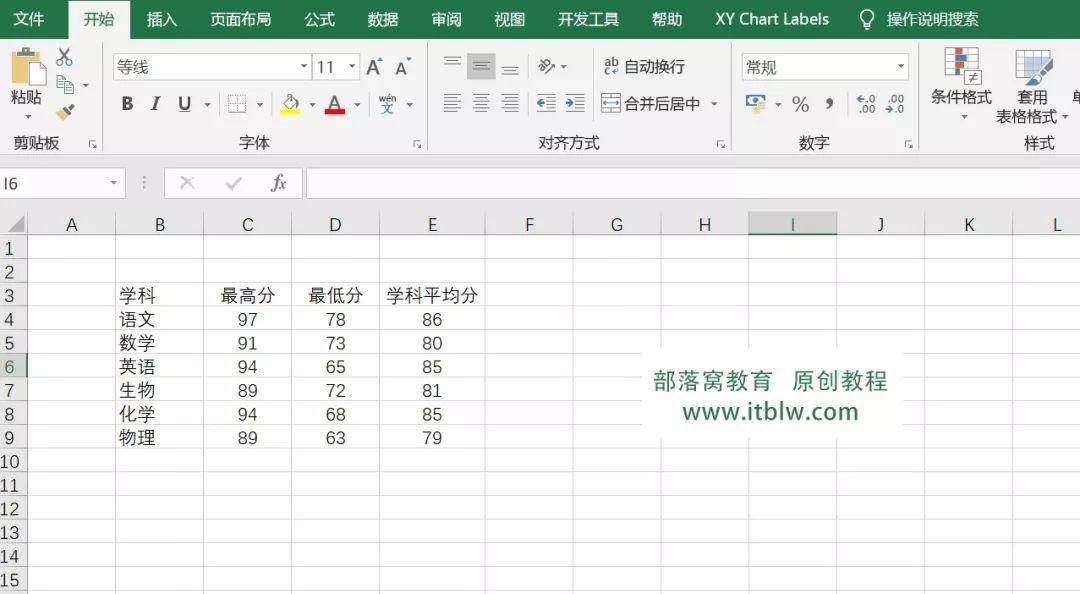Viewport: 1080px width, 594px height.
Task: Click the red font color A icon
Action: [335, 104]
